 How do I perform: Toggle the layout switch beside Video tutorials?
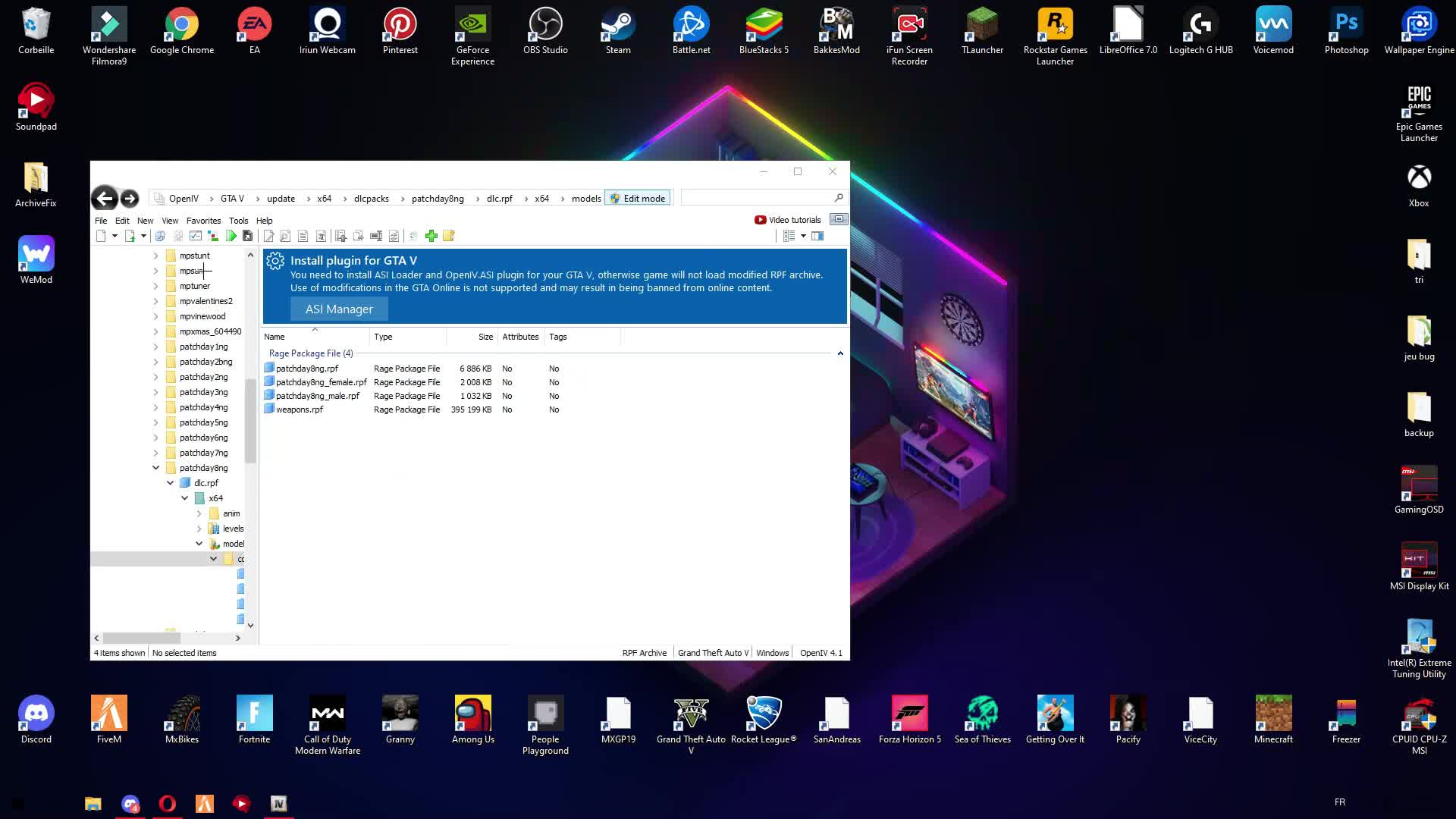[839, 219]
